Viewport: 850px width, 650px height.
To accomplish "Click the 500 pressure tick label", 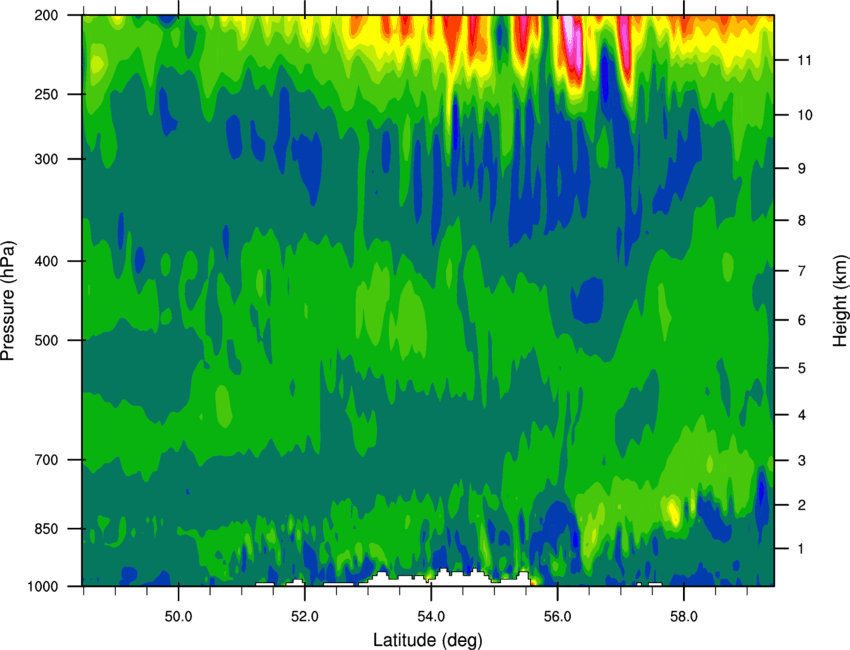I will (47, 340).
